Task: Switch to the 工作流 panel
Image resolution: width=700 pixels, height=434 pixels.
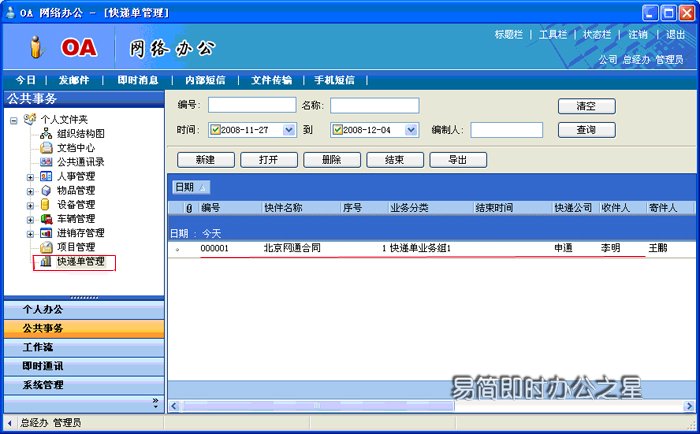Action: [84, 347]
